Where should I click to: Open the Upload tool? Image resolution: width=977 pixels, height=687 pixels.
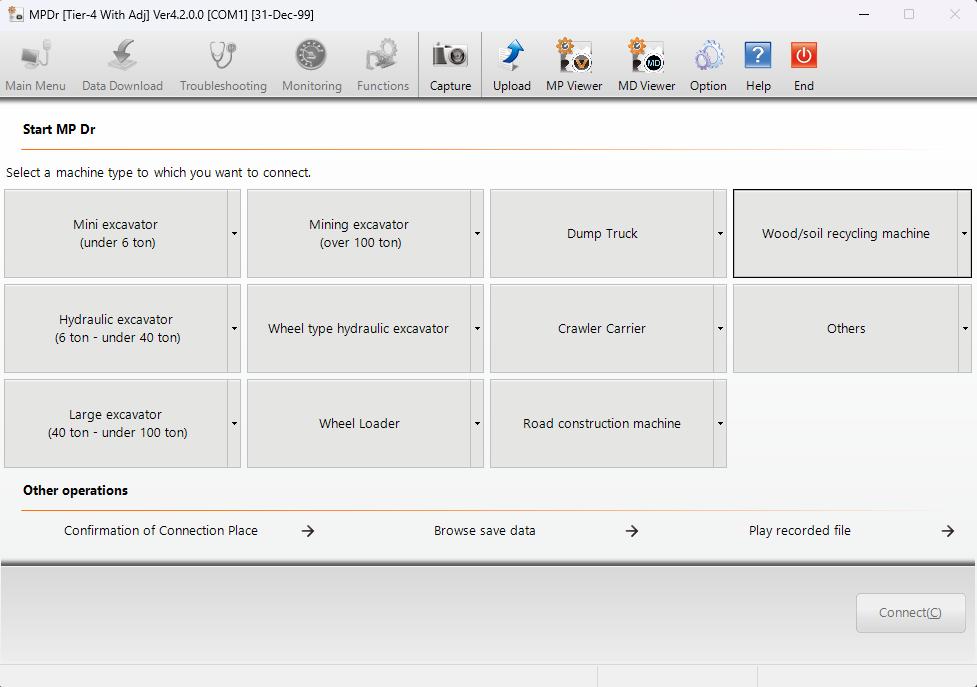click(511, 56)
